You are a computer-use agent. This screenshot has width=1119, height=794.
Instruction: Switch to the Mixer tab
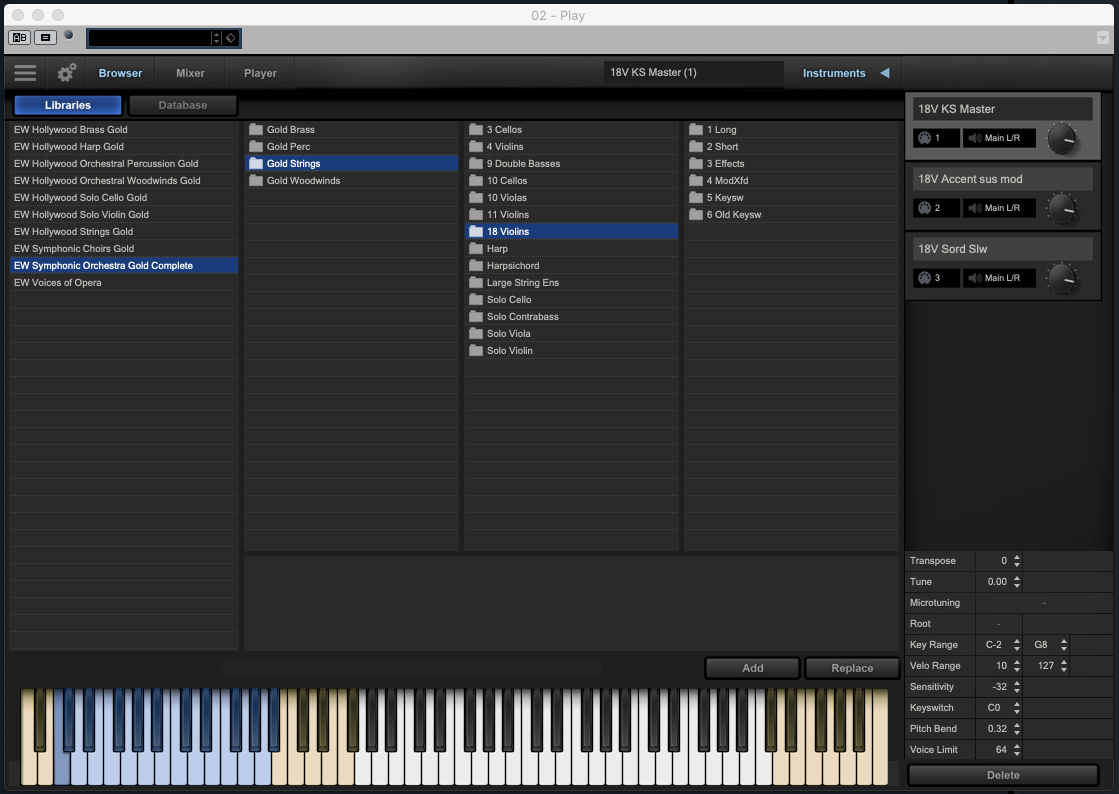(x=190, y=73)
